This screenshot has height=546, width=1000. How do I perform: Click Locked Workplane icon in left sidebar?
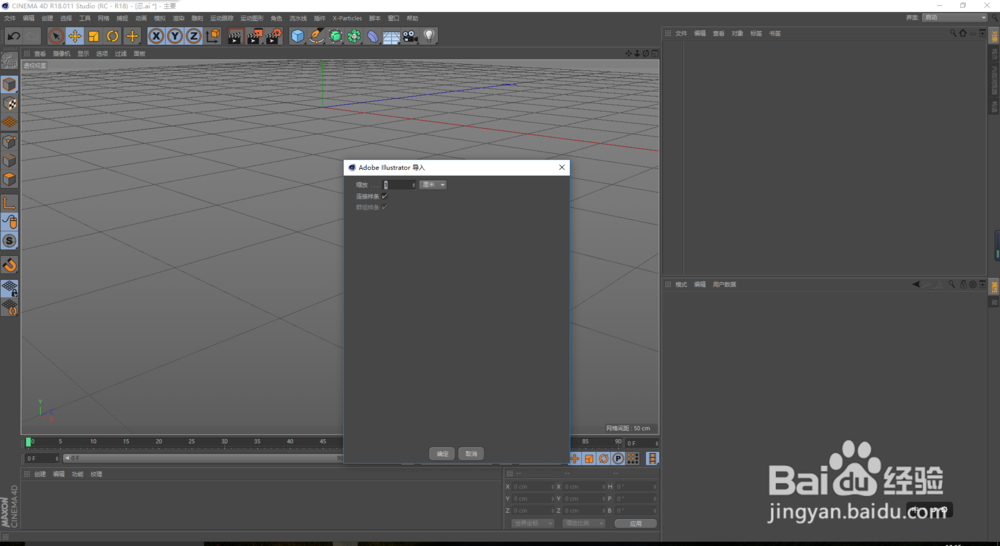(x=9, y=288)
